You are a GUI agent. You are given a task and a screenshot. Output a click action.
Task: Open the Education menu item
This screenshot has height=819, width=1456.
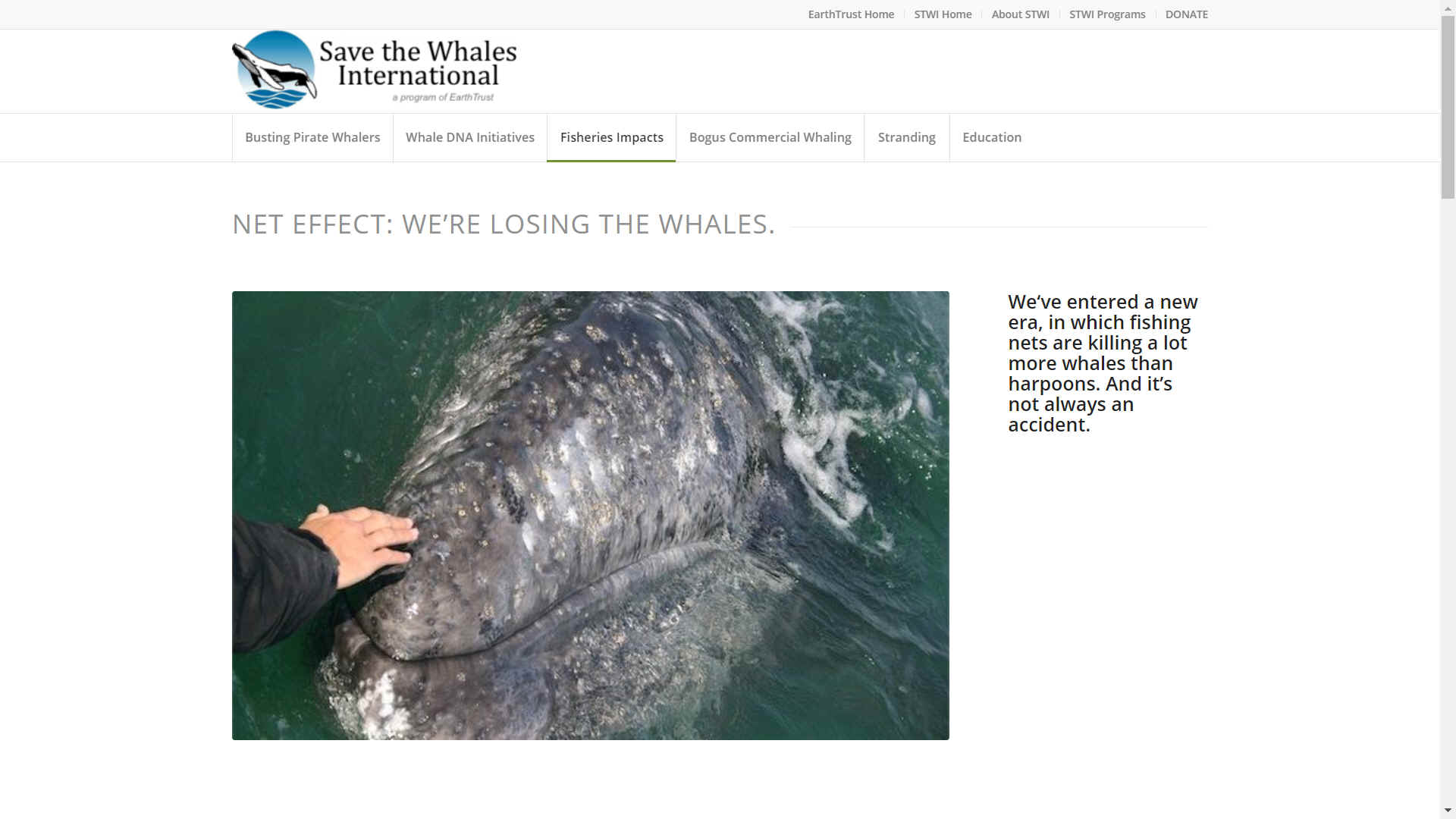[x=992, y=137]
